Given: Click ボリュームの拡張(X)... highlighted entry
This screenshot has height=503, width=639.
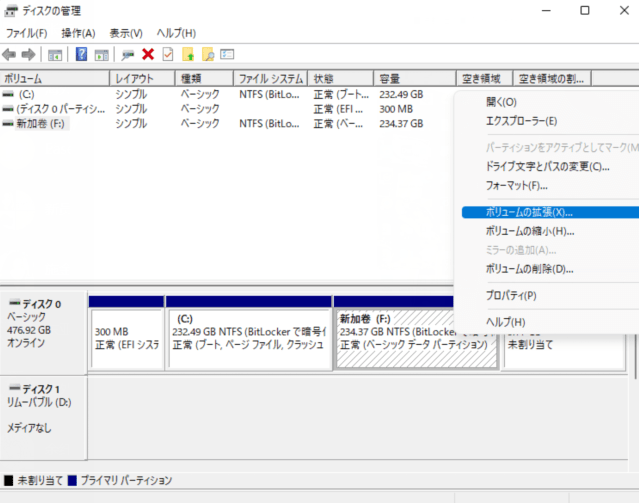Looking at the screenshot, I should pyautogui.click(x=550, y=212).
